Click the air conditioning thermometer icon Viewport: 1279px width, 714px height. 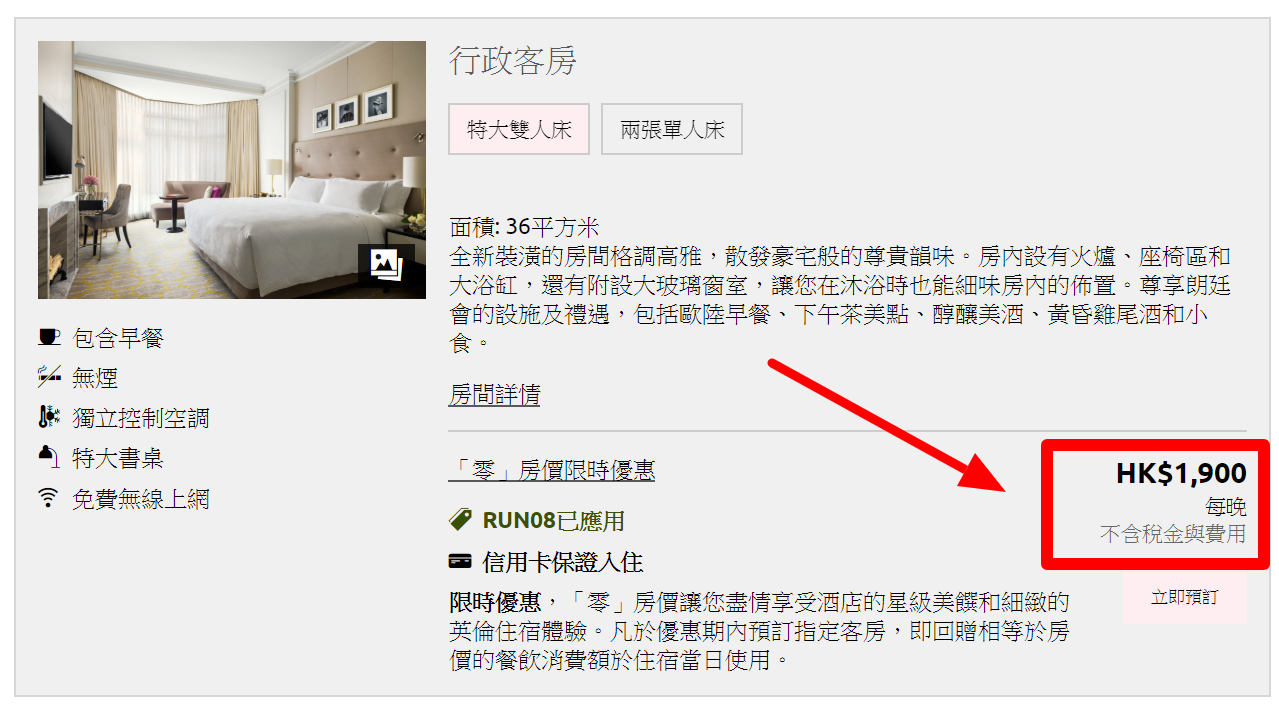coord(49,417)
